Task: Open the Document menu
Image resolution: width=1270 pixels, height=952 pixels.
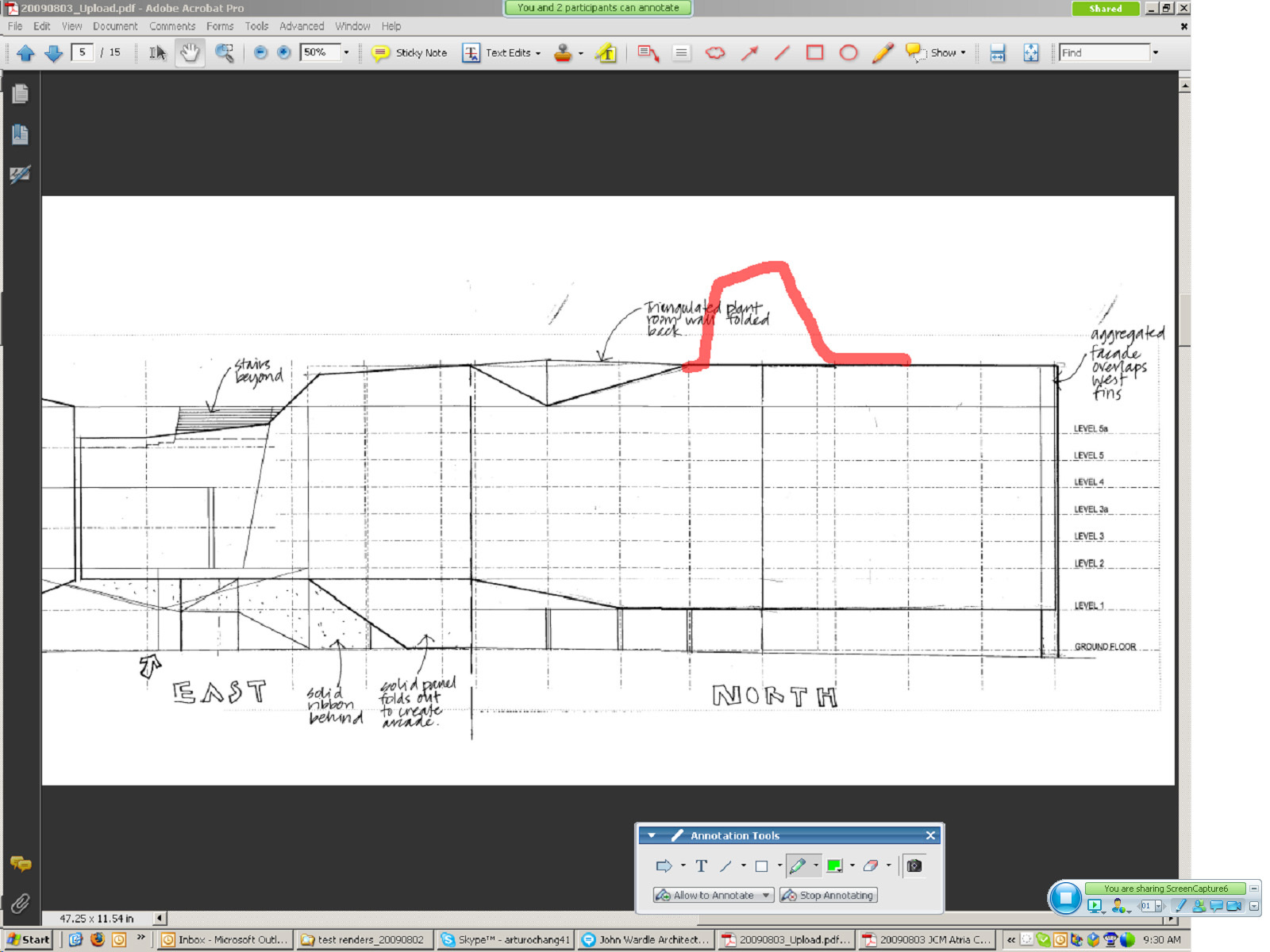Action: point(115,26)
